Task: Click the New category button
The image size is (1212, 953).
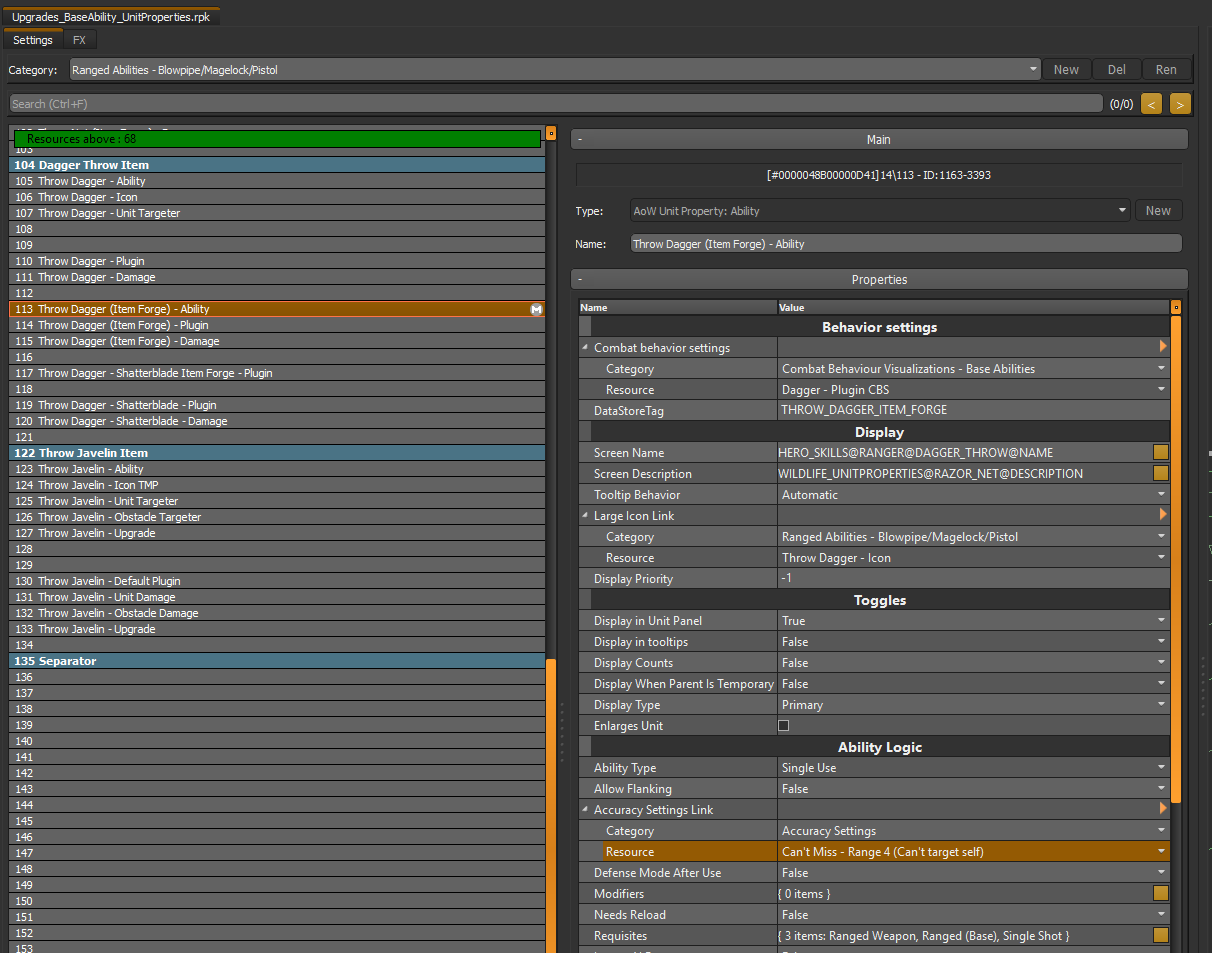Action: [1066, 70]
